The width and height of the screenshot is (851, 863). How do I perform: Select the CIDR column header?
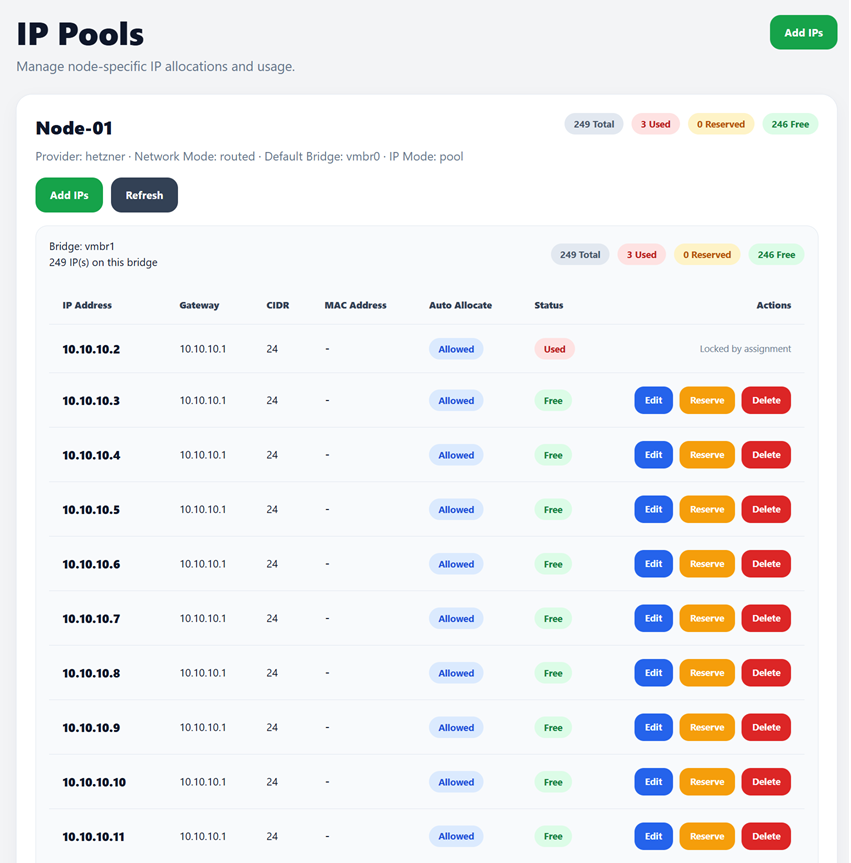[277, 305]
